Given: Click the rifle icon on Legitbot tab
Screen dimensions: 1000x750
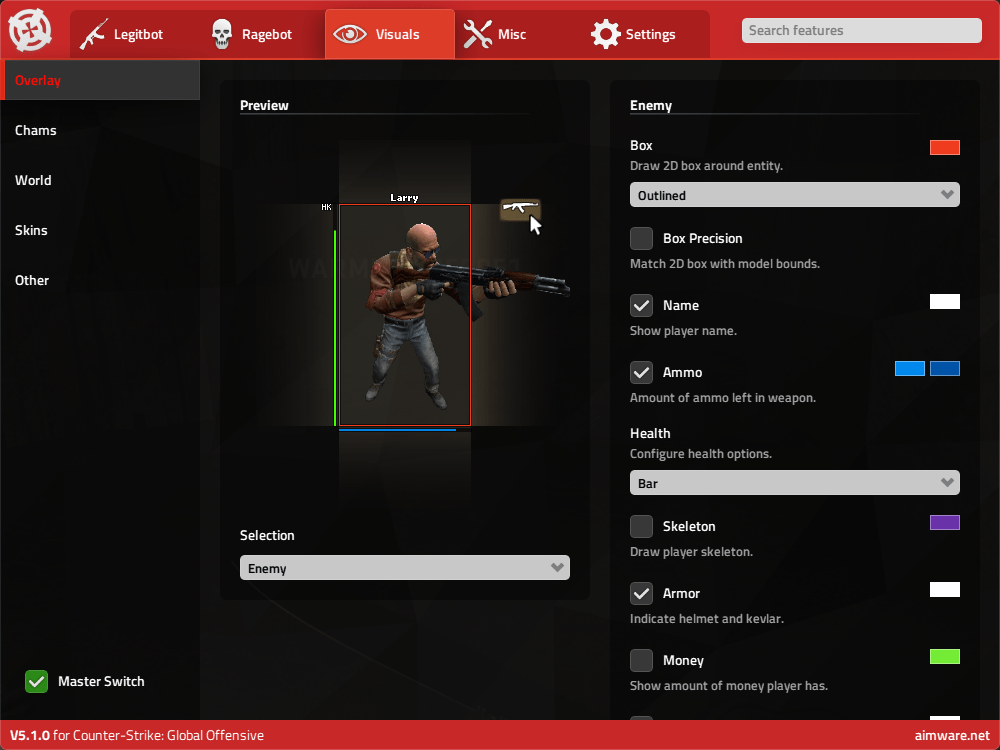Looking at the screenshot, I should coord(93,34).
